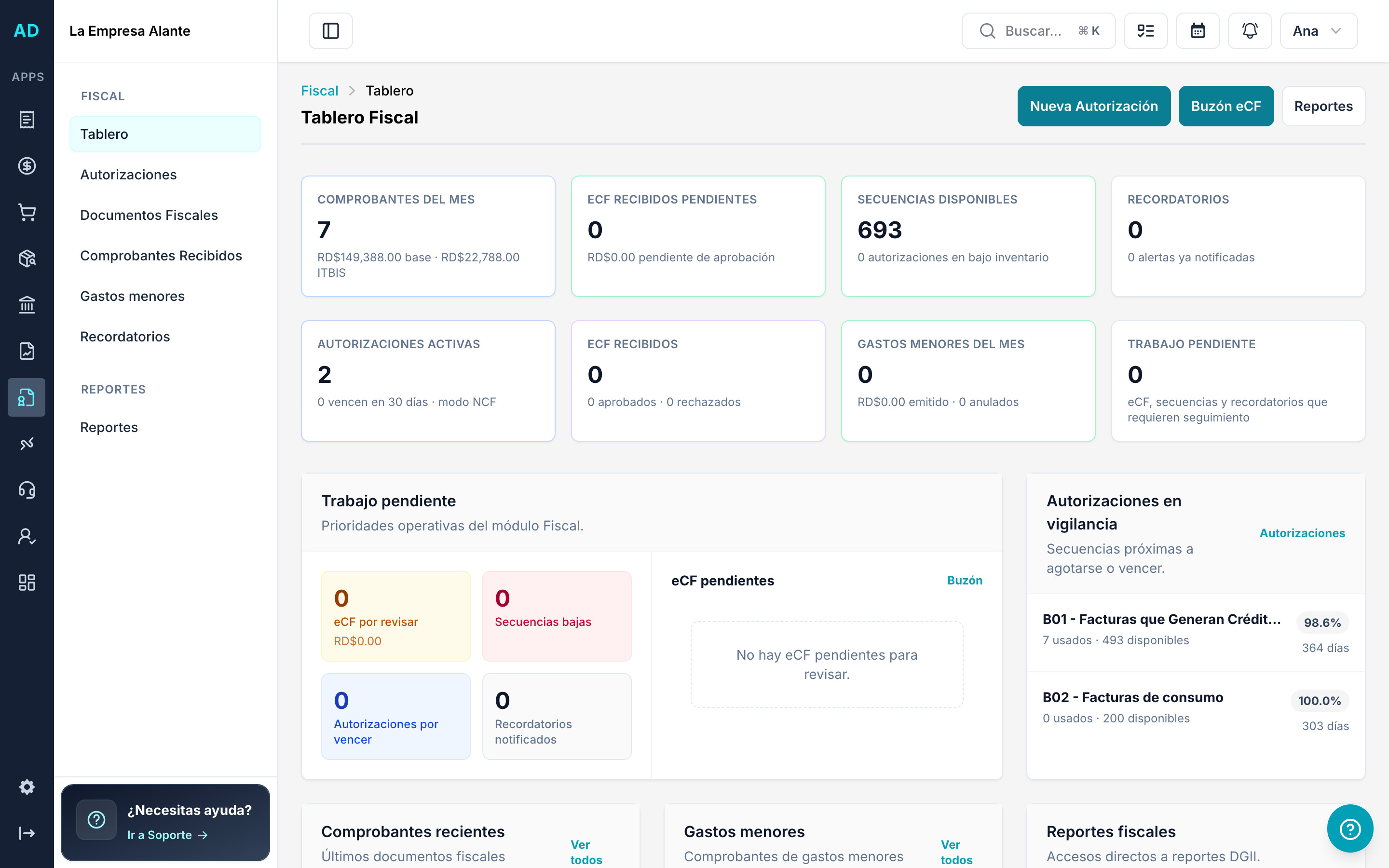
Task: Open the Gastos menores del mes card
Action: click(968, 380)
